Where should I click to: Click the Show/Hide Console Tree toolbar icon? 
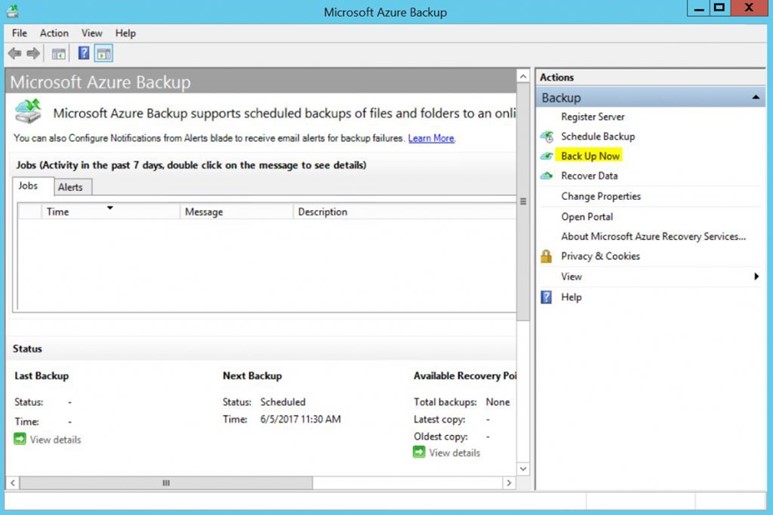point(59,54)
